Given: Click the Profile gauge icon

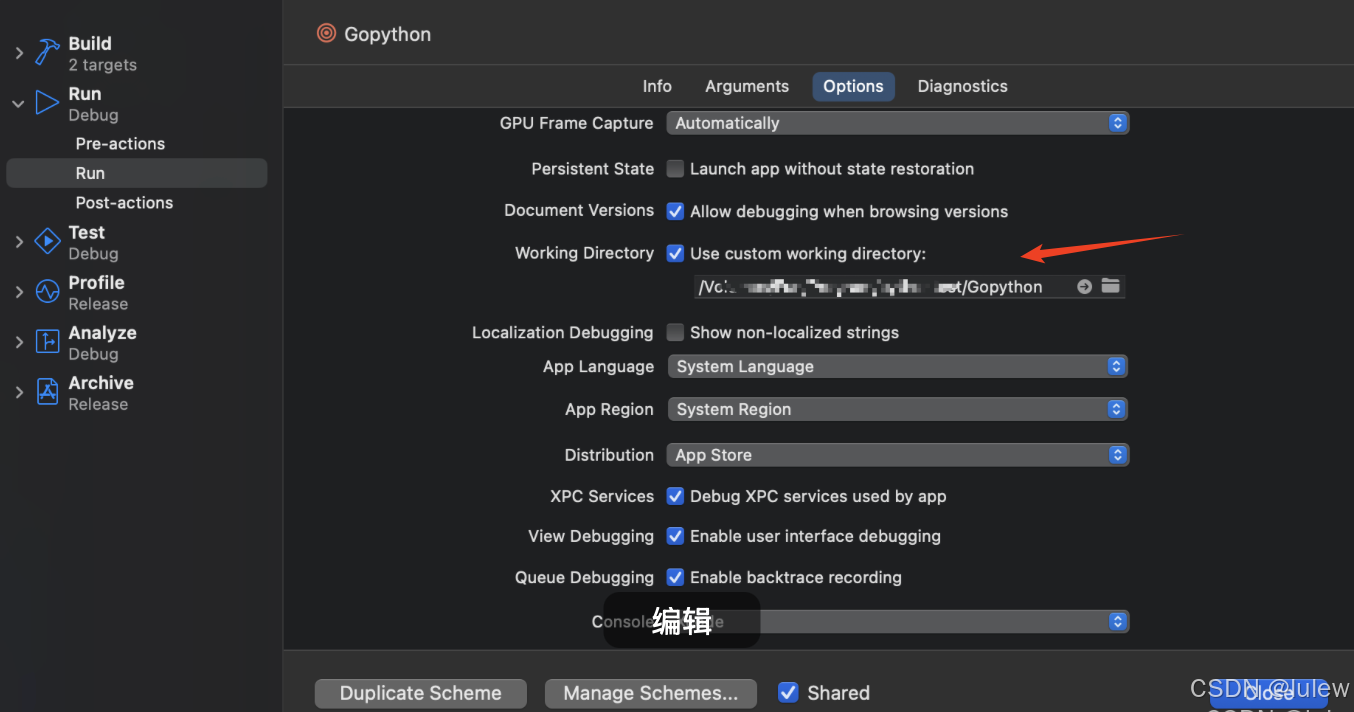Looking at the screenshot, I should pyautogui.click(x=46, y=291).
